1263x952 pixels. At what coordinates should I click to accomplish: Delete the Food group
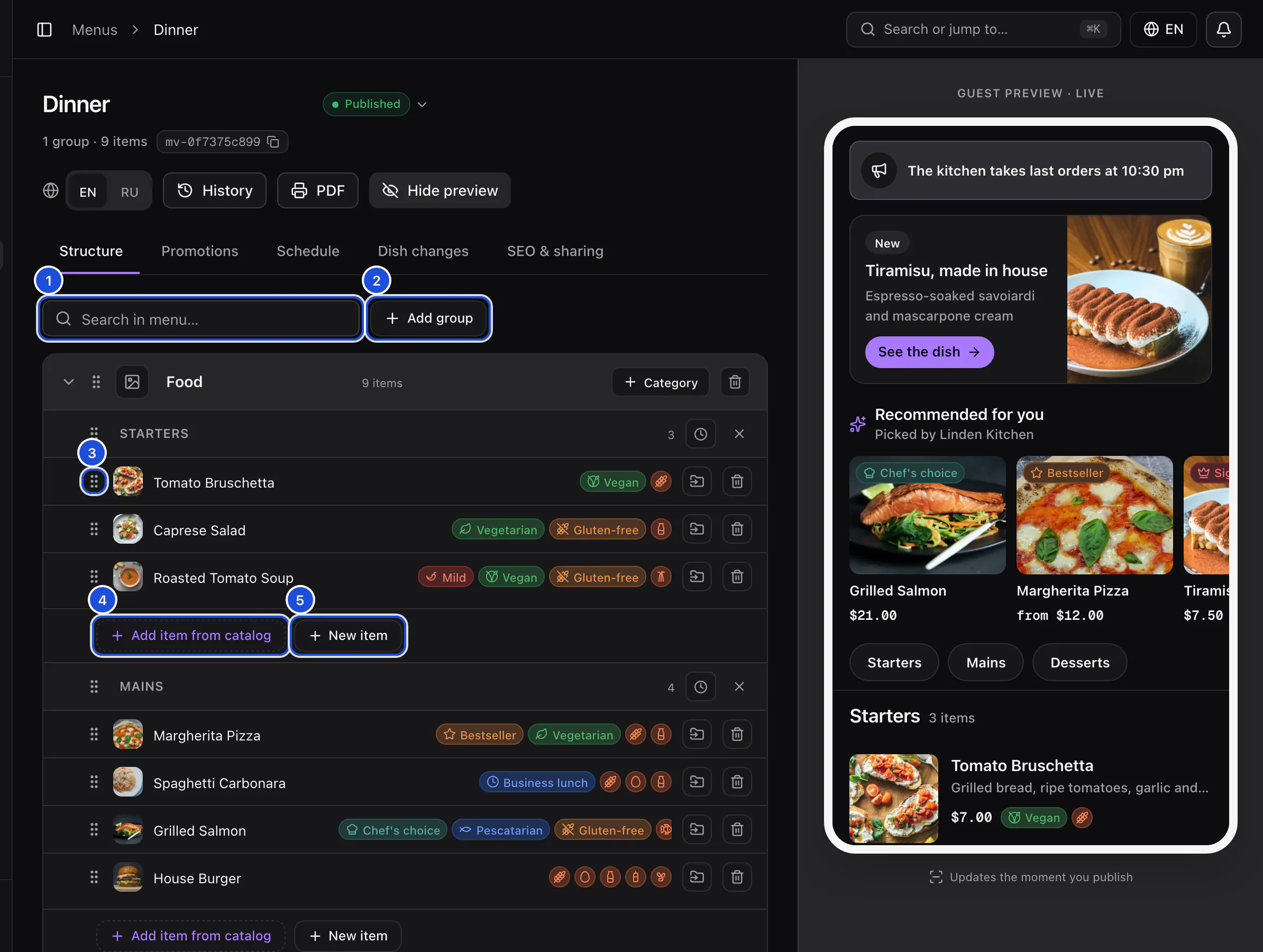tap(735, 382)
